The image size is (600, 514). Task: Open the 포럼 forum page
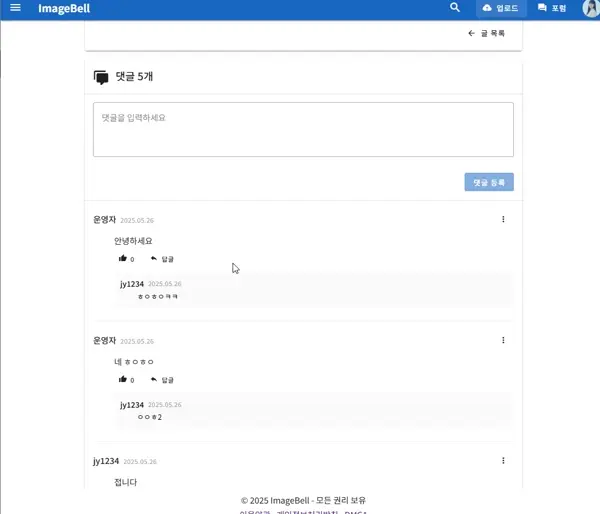pyautogui.click(x=552, y=8)
